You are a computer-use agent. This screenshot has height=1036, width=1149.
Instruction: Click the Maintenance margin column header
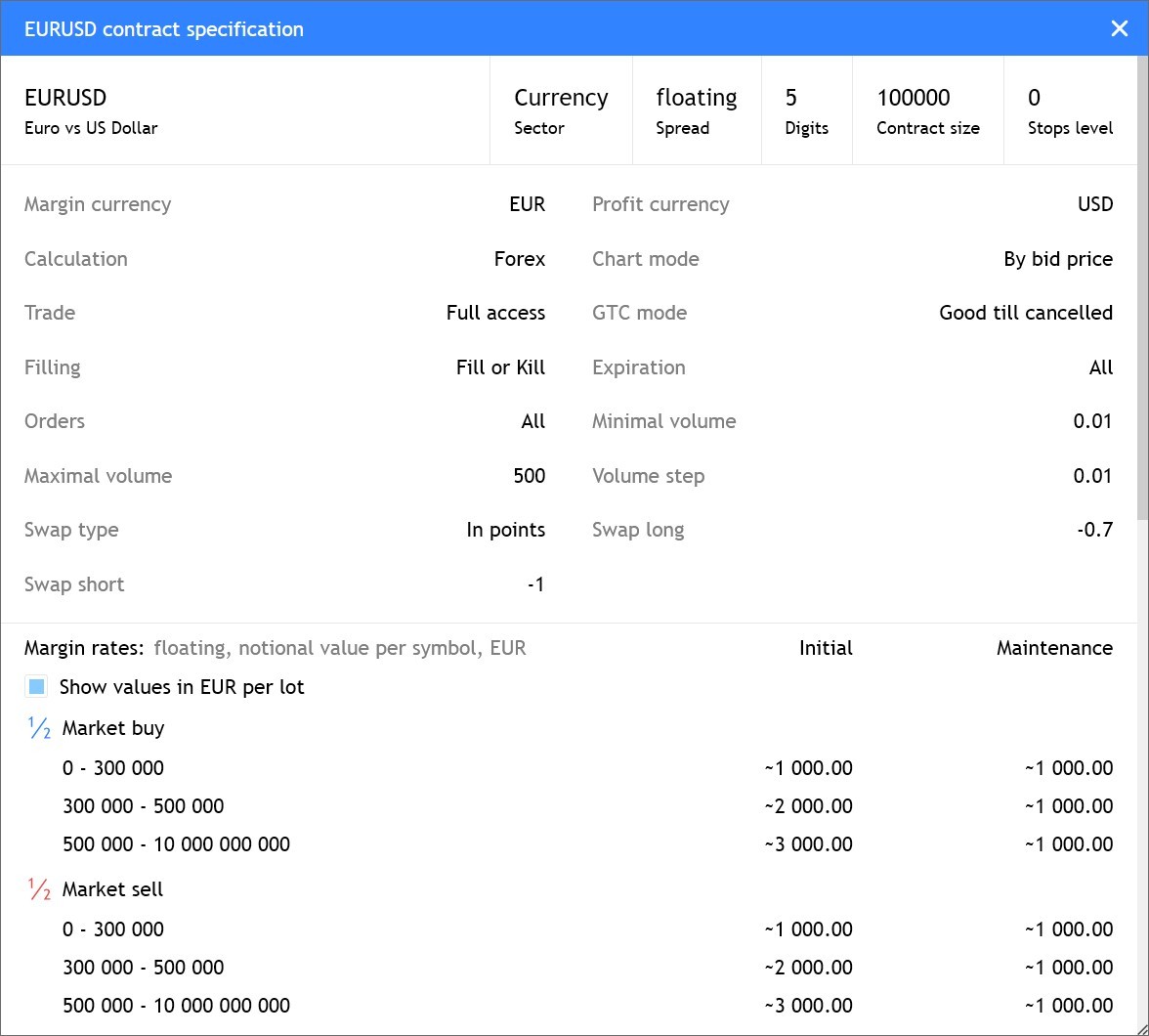point(1053,648)
